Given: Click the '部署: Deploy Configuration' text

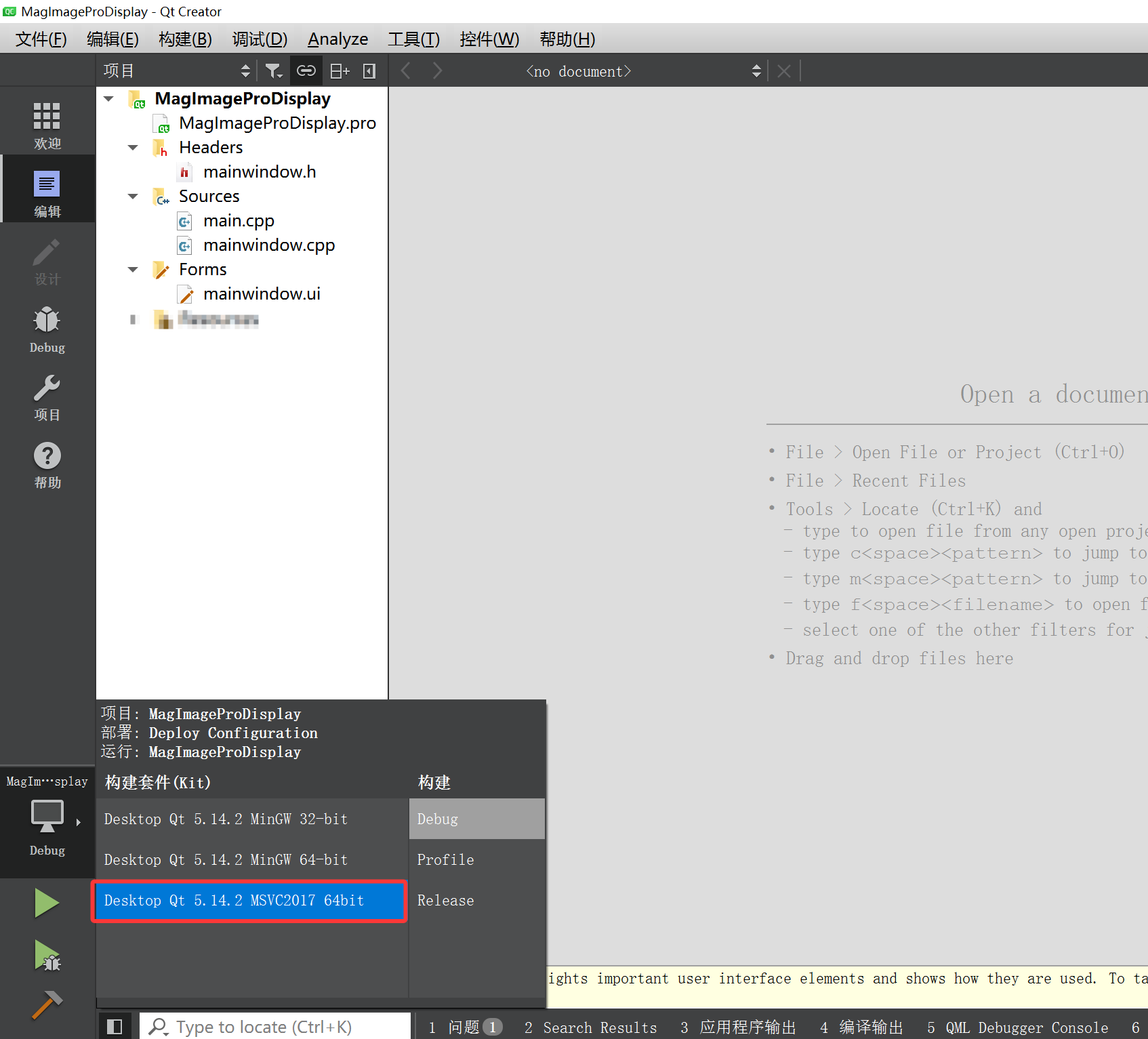Looking at the screenshot, I should click(209, 733).
